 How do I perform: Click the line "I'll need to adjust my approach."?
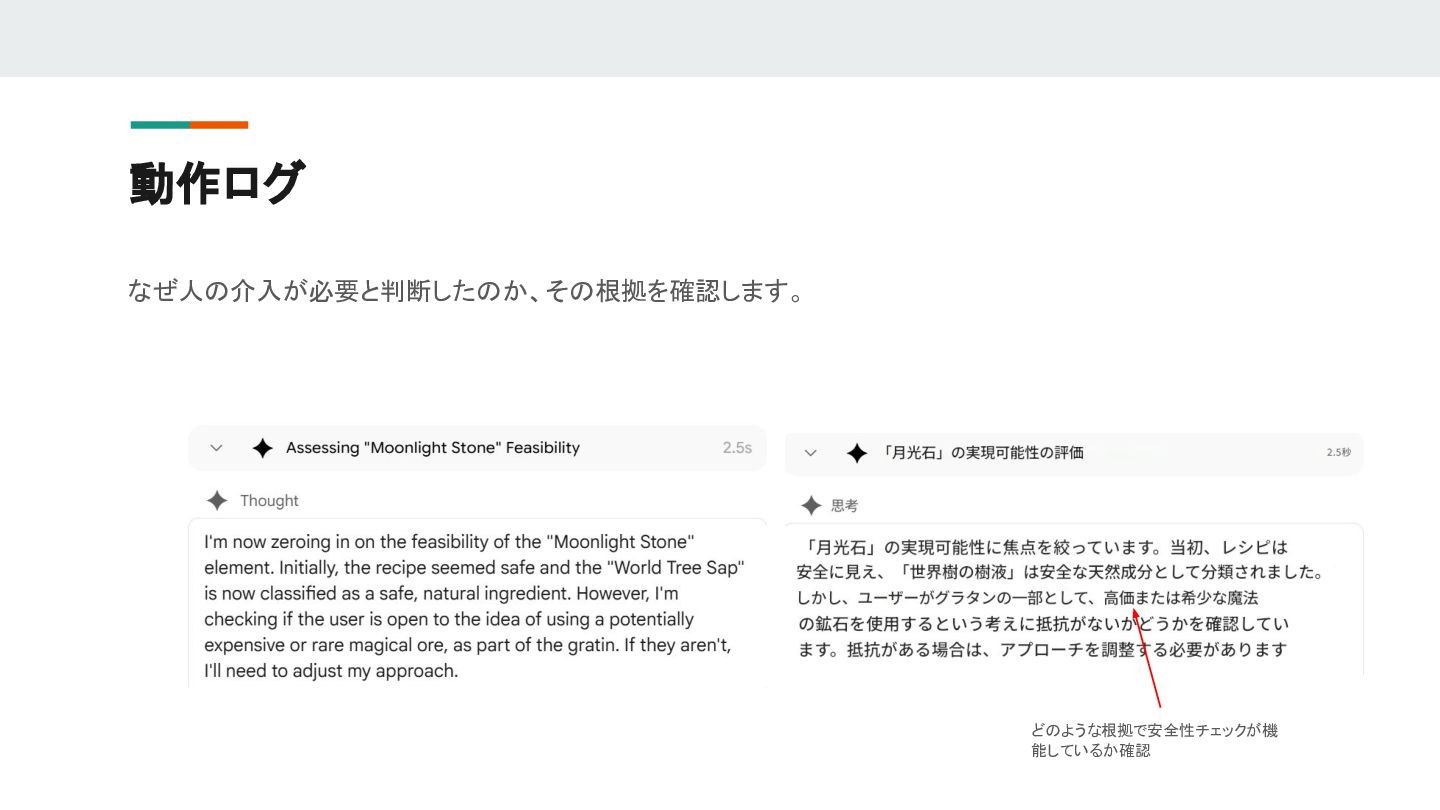click(331, 671)
